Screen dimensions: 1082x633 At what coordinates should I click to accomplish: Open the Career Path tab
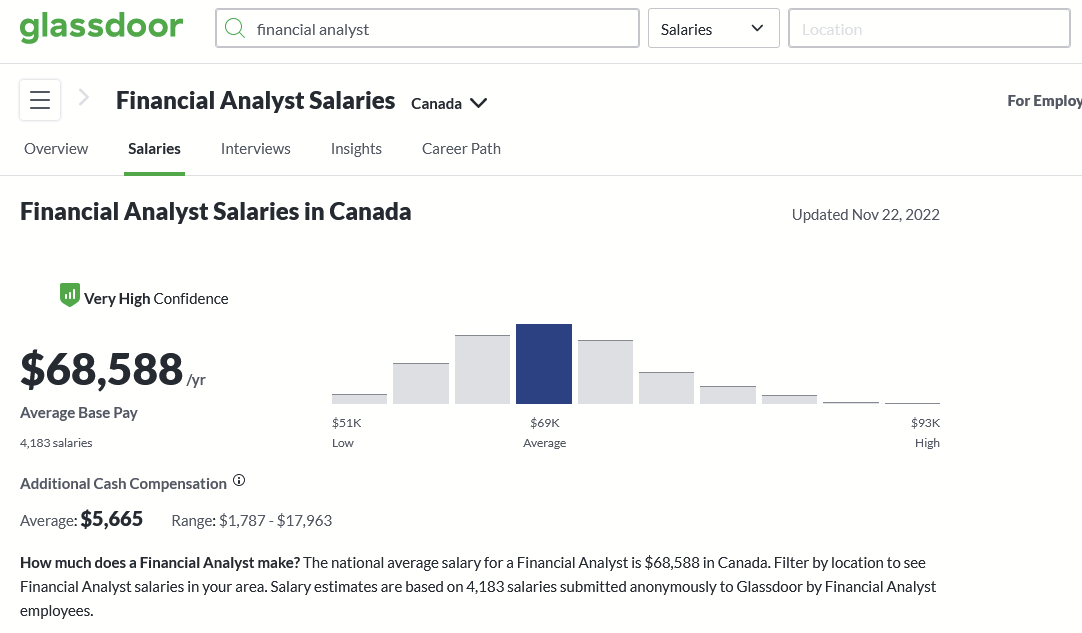pyautogui.click(x=461, y=149)
